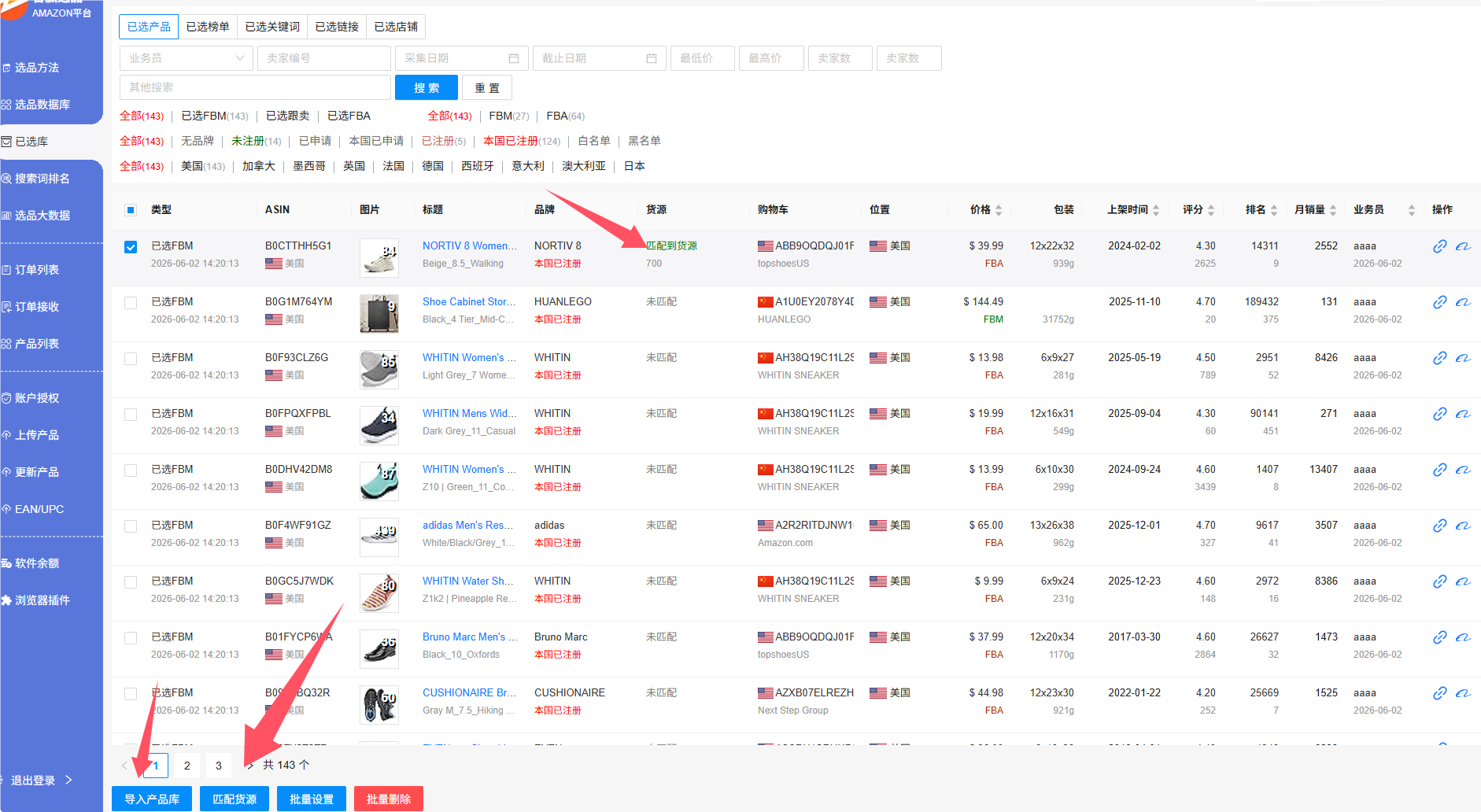
Task: Open 搜索词排名 in sidebar
Action: [42, 179]
